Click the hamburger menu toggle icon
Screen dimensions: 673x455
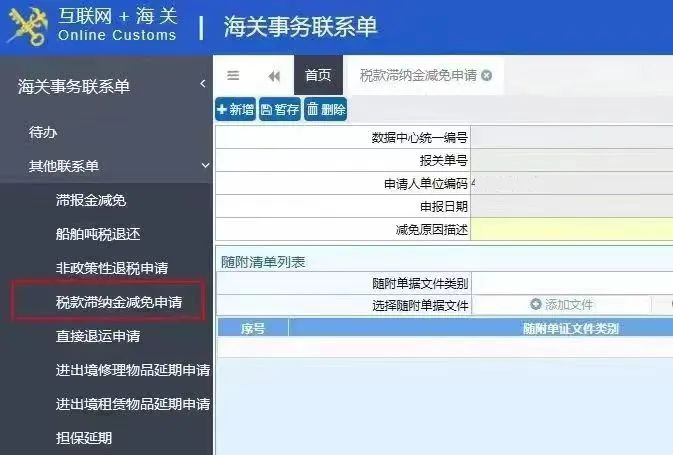pos(233,76)
